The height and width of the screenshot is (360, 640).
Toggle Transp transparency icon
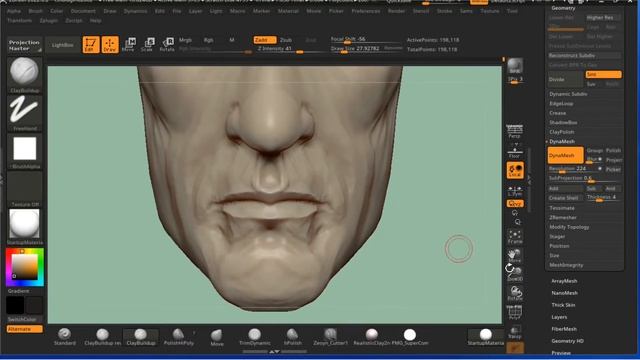515,332
